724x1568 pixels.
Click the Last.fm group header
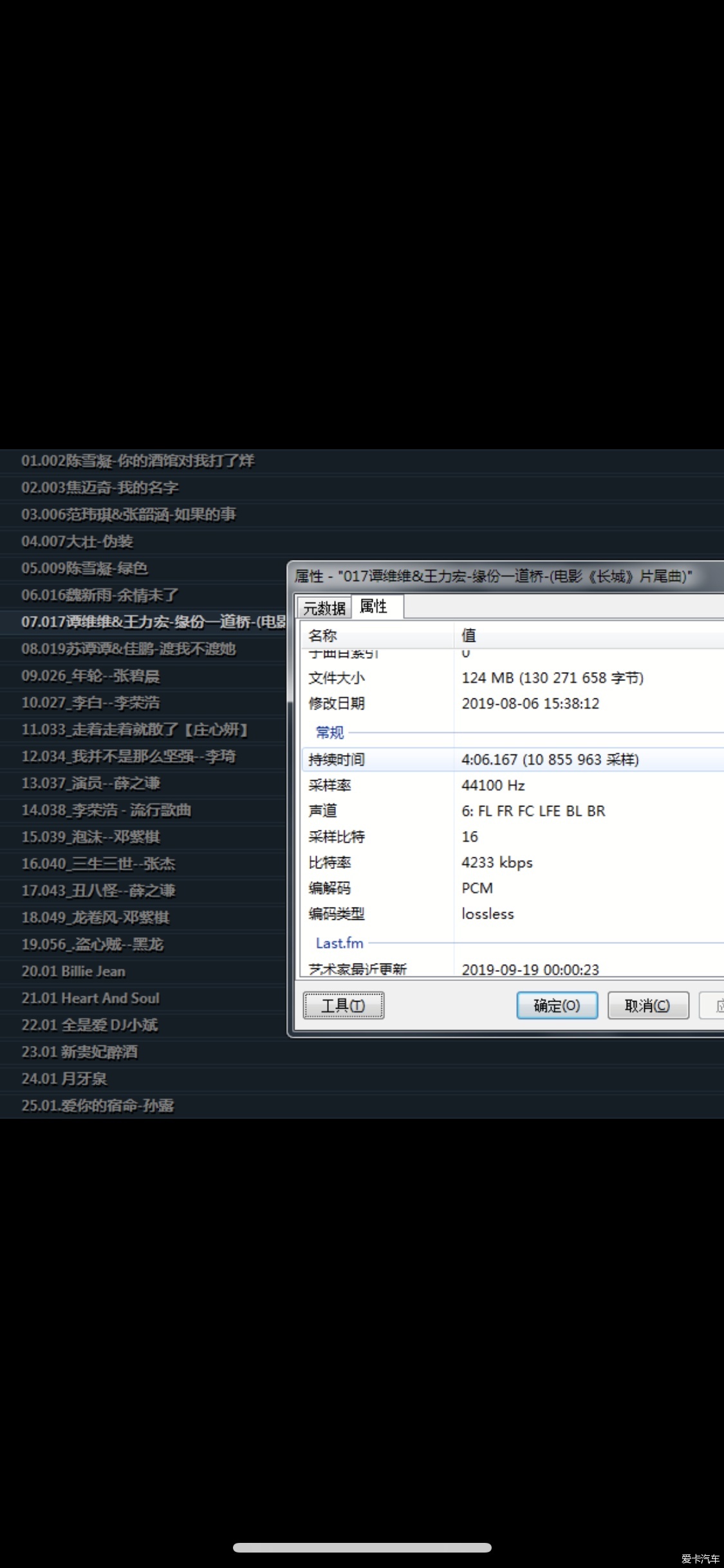point(340,943)
